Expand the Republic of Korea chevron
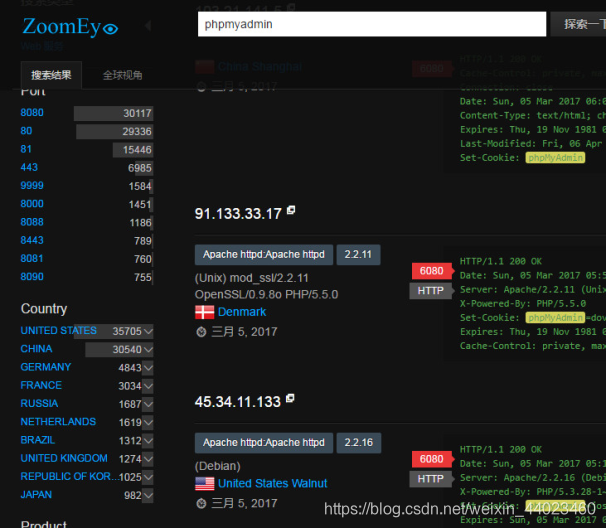This screenshot has height=528, width=606. (x=148, y=477)
